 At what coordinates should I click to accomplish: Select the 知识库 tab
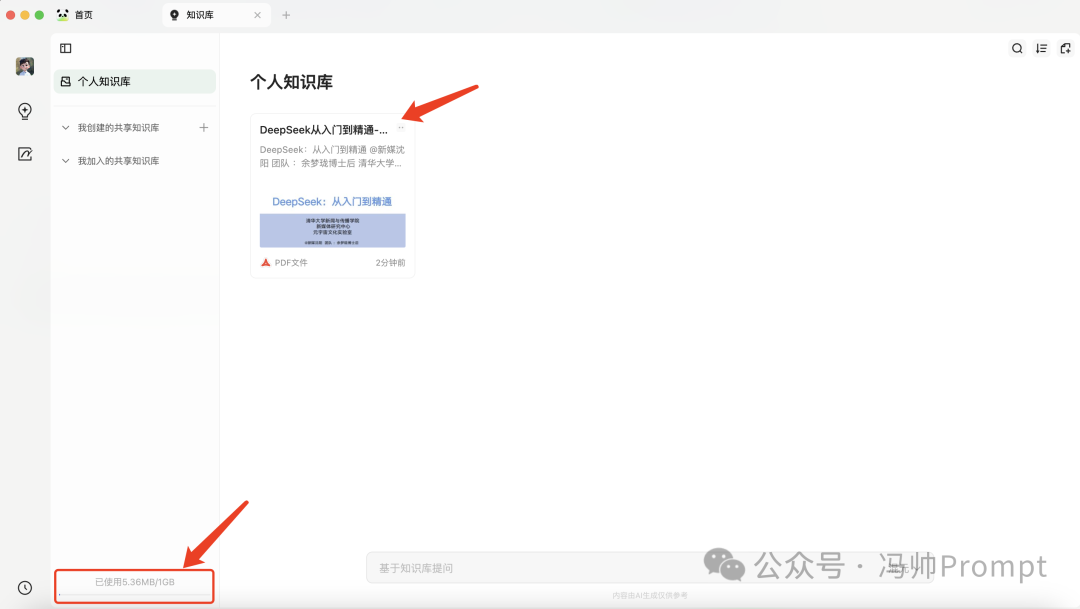tap(216, 14)
